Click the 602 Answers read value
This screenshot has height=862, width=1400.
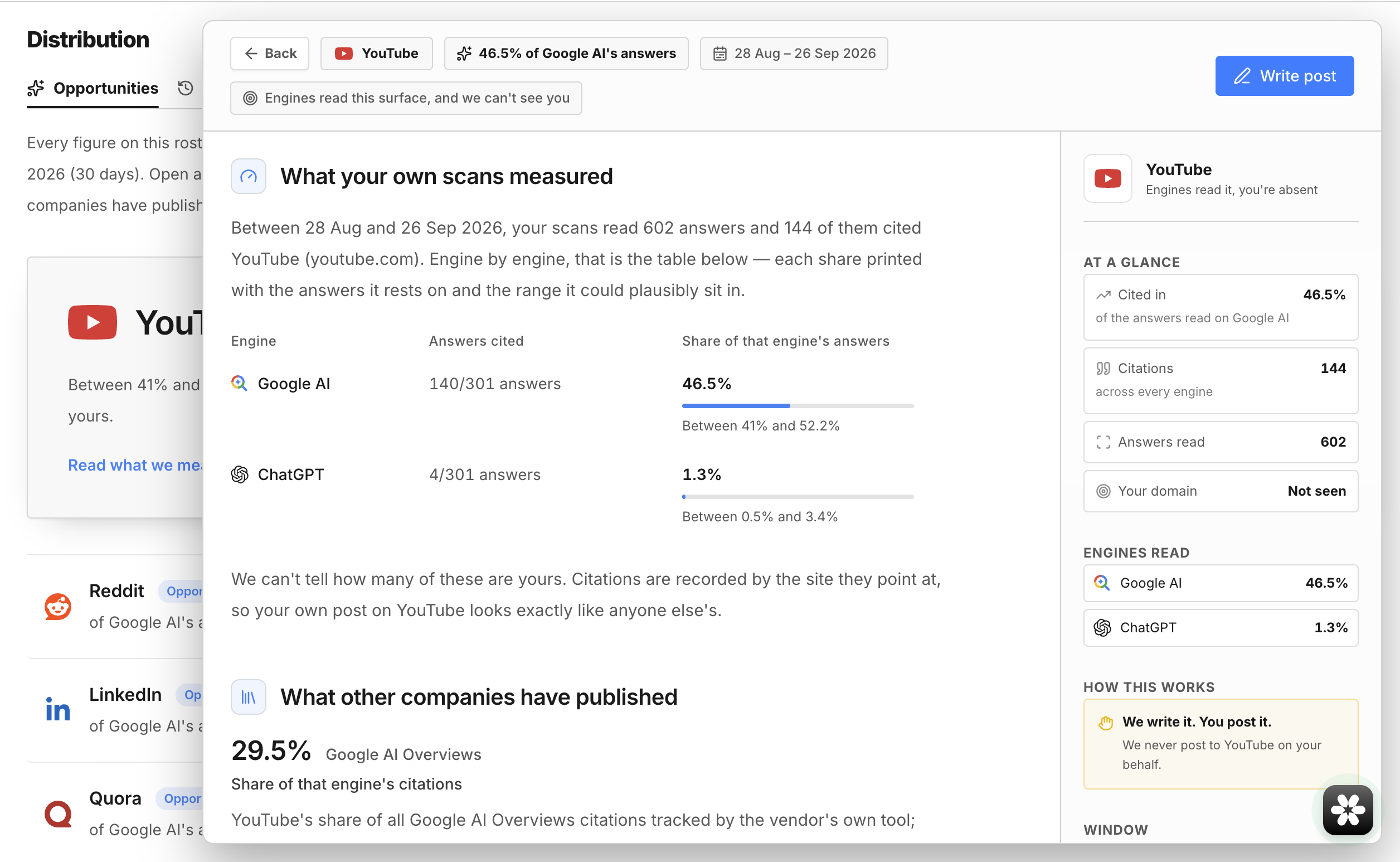coord(1333,442)
